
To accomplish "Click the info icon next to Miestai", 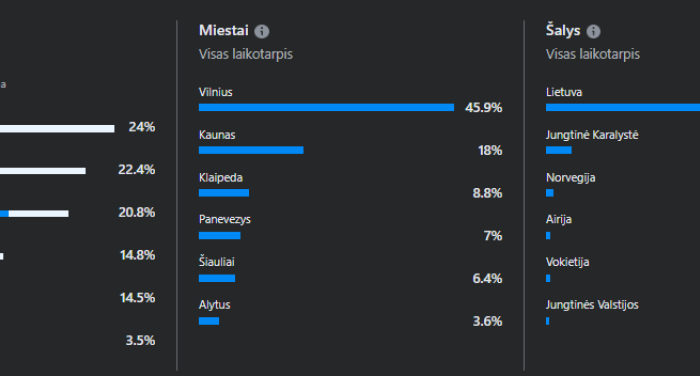I will tap(262, 31).
